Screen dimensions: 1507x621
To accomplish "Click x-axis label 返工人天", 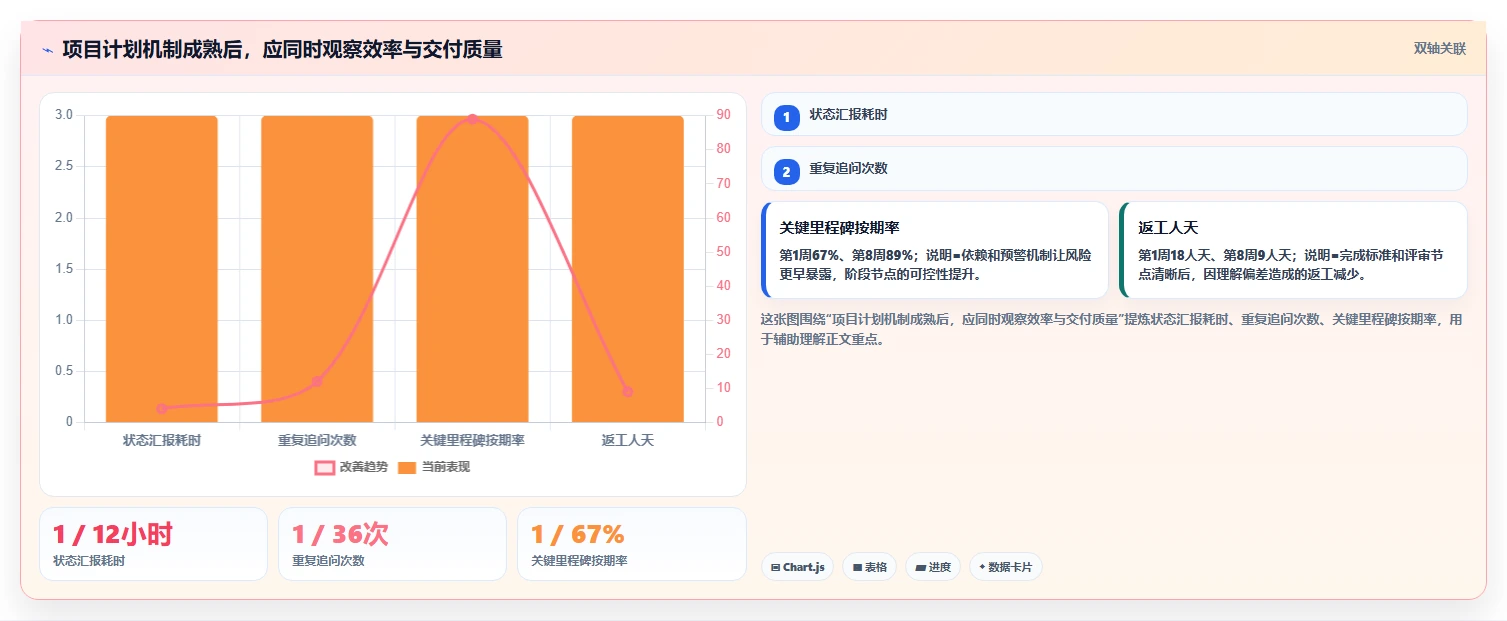I will tap(628, 440).
